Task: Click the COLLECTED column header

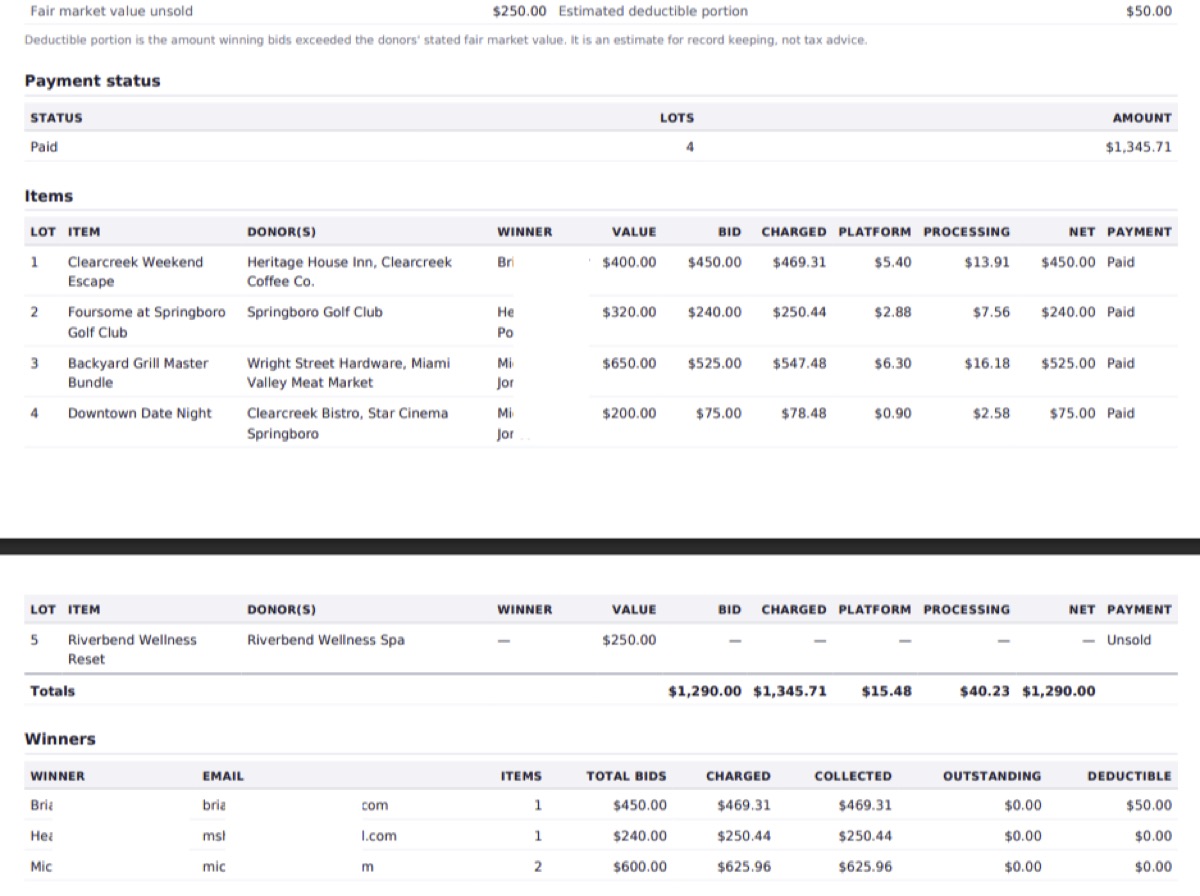Action: 853,776
